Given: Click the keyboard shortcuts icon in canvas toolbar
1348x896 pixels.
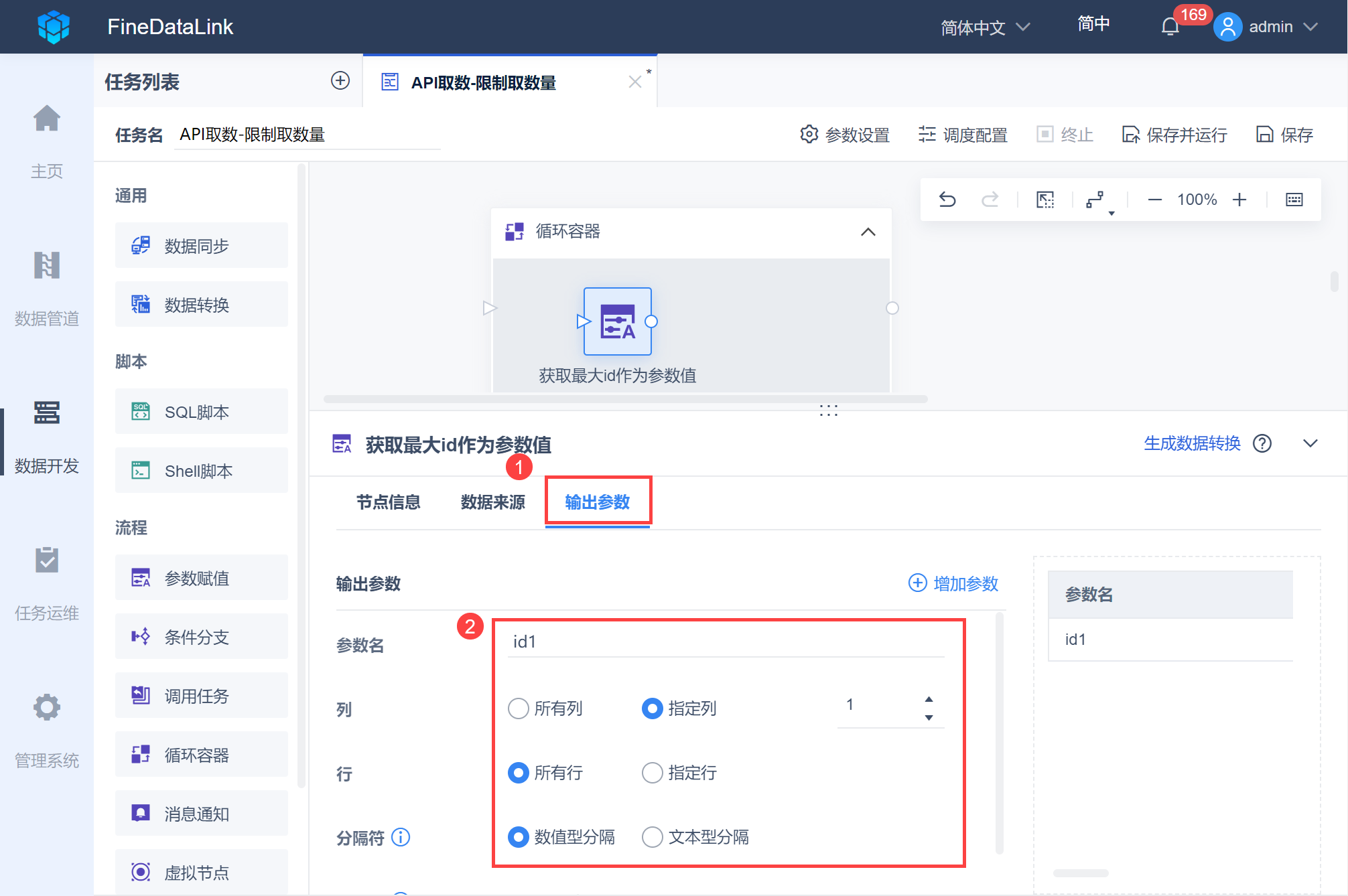Looking at the screenshot, I should [1294, 200].
